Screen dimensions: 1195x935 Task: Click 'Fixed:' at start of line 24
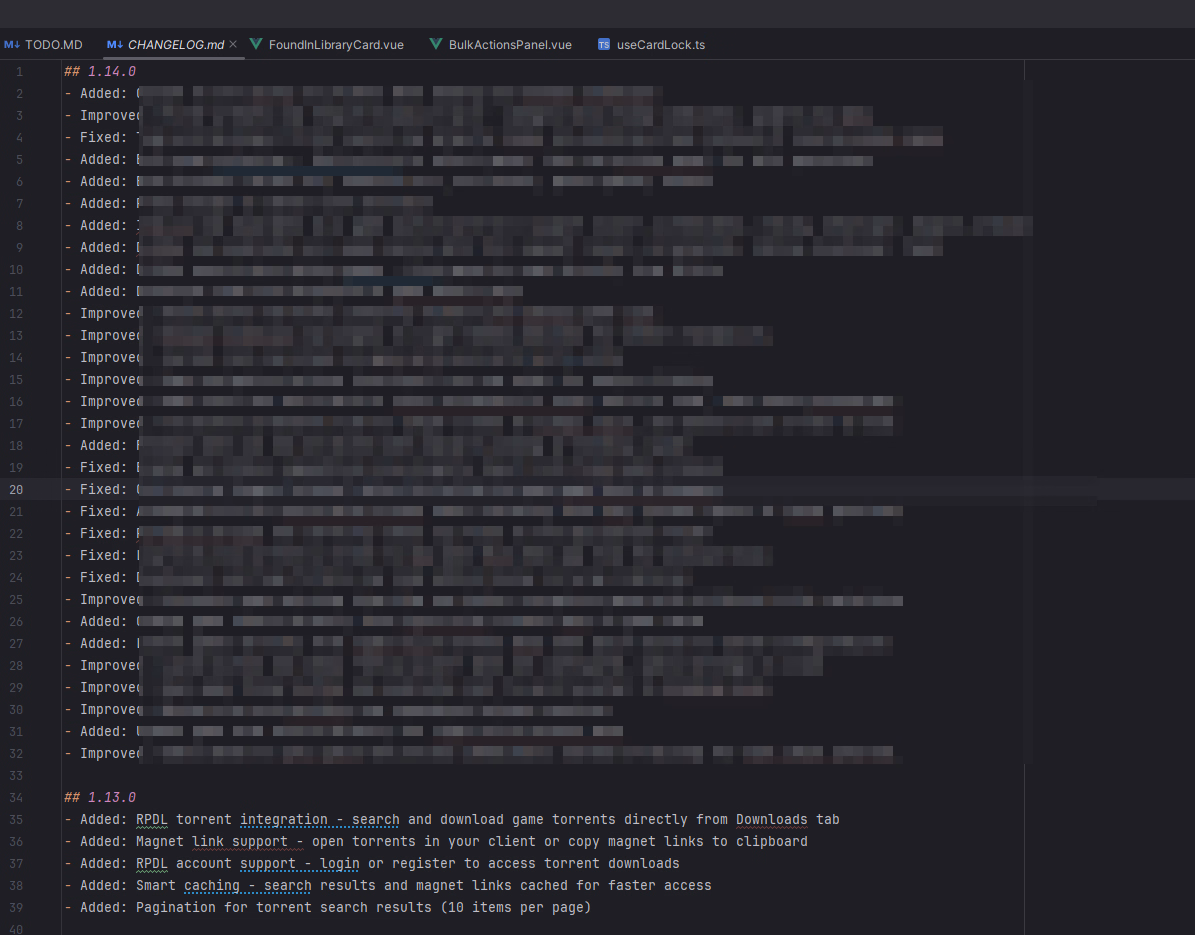pyautogui.click(x=104, y=578)
